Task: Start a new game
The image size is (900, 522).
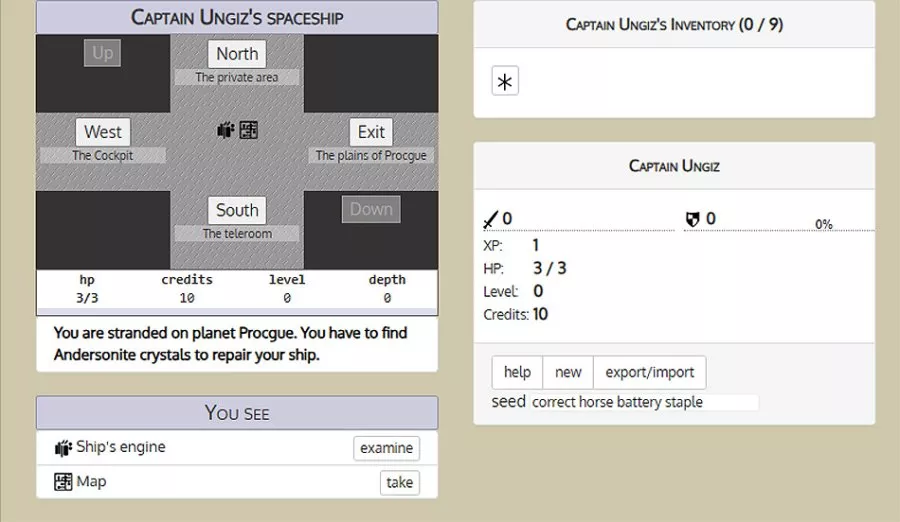Action: [568, 372]
